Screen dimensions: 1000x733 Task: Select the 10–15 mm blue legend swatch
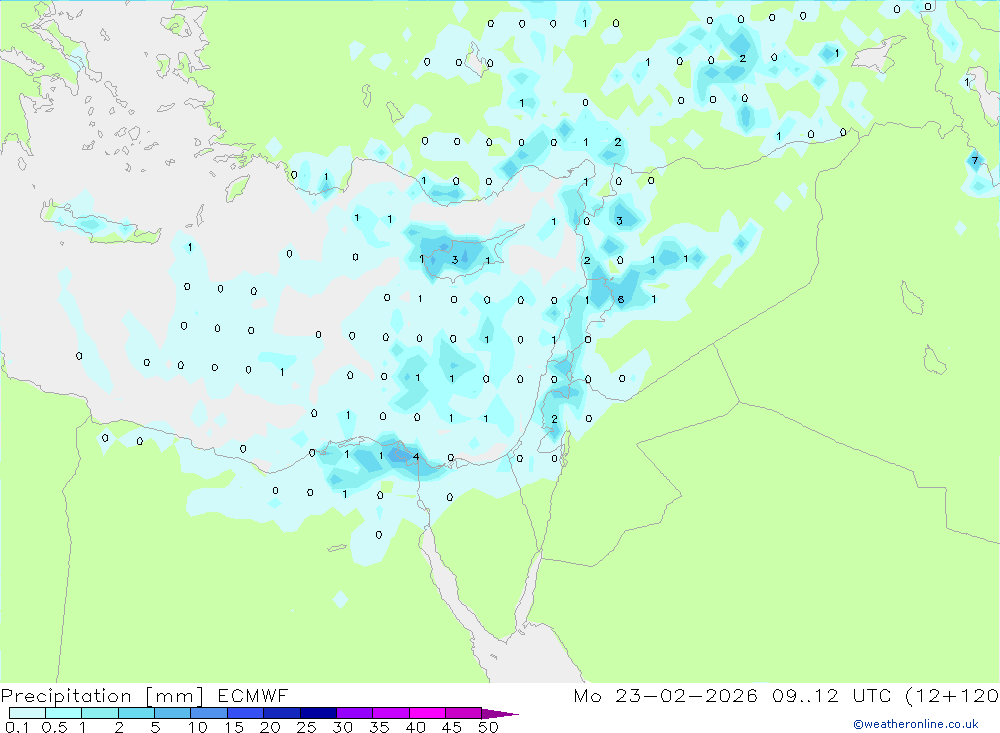(x=209, y=713)
